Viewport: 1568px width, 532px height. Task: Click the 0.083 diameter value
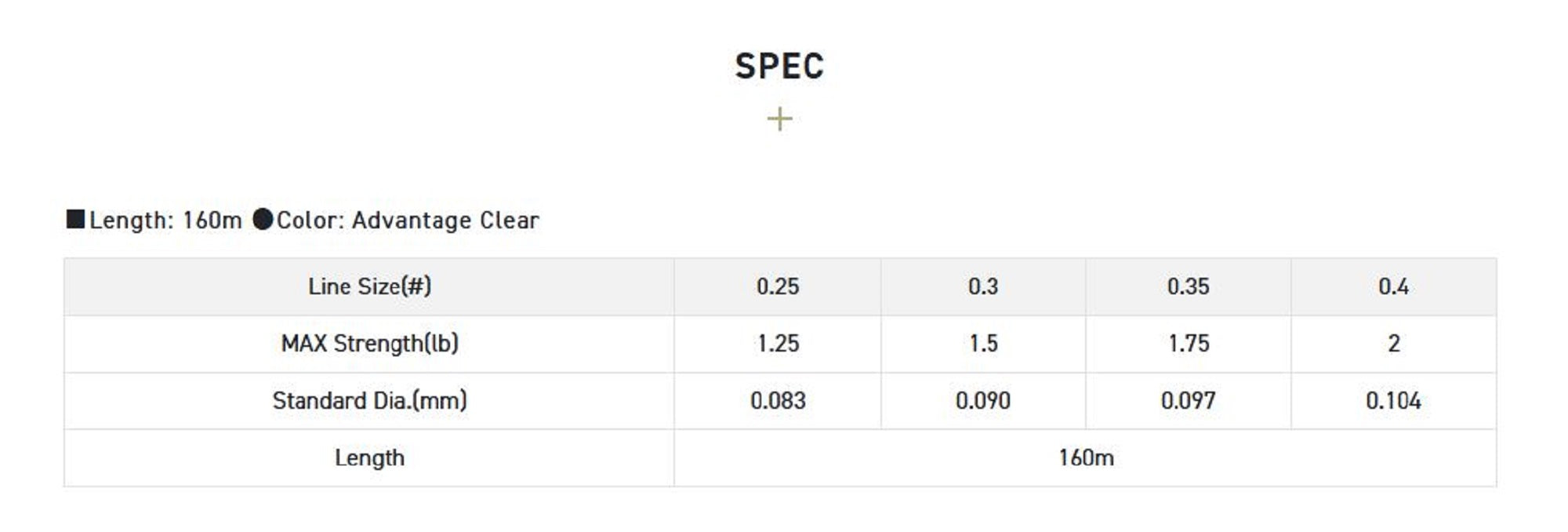778,401
